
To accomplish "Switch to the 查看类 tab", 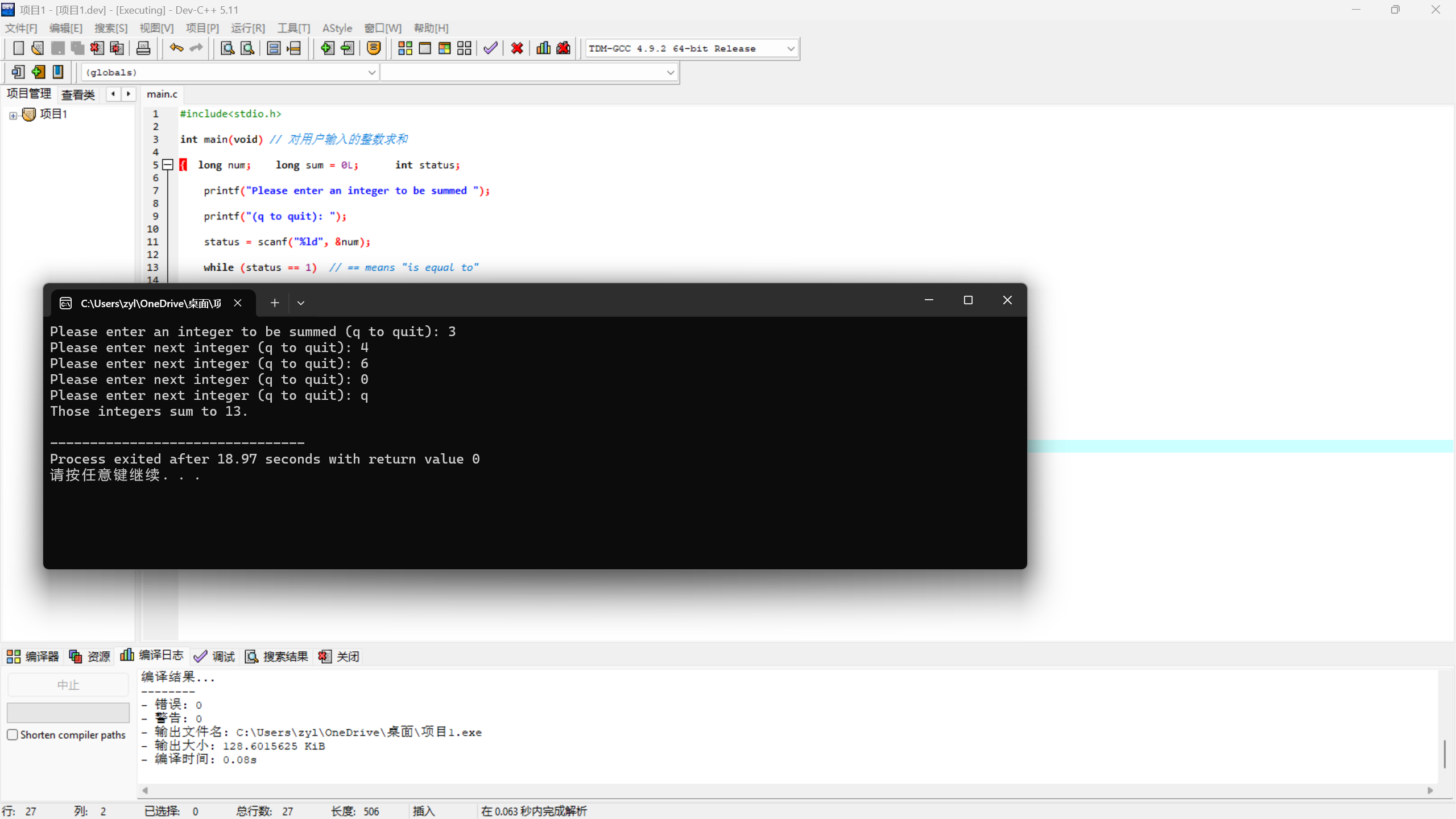I will pos(78,94).
